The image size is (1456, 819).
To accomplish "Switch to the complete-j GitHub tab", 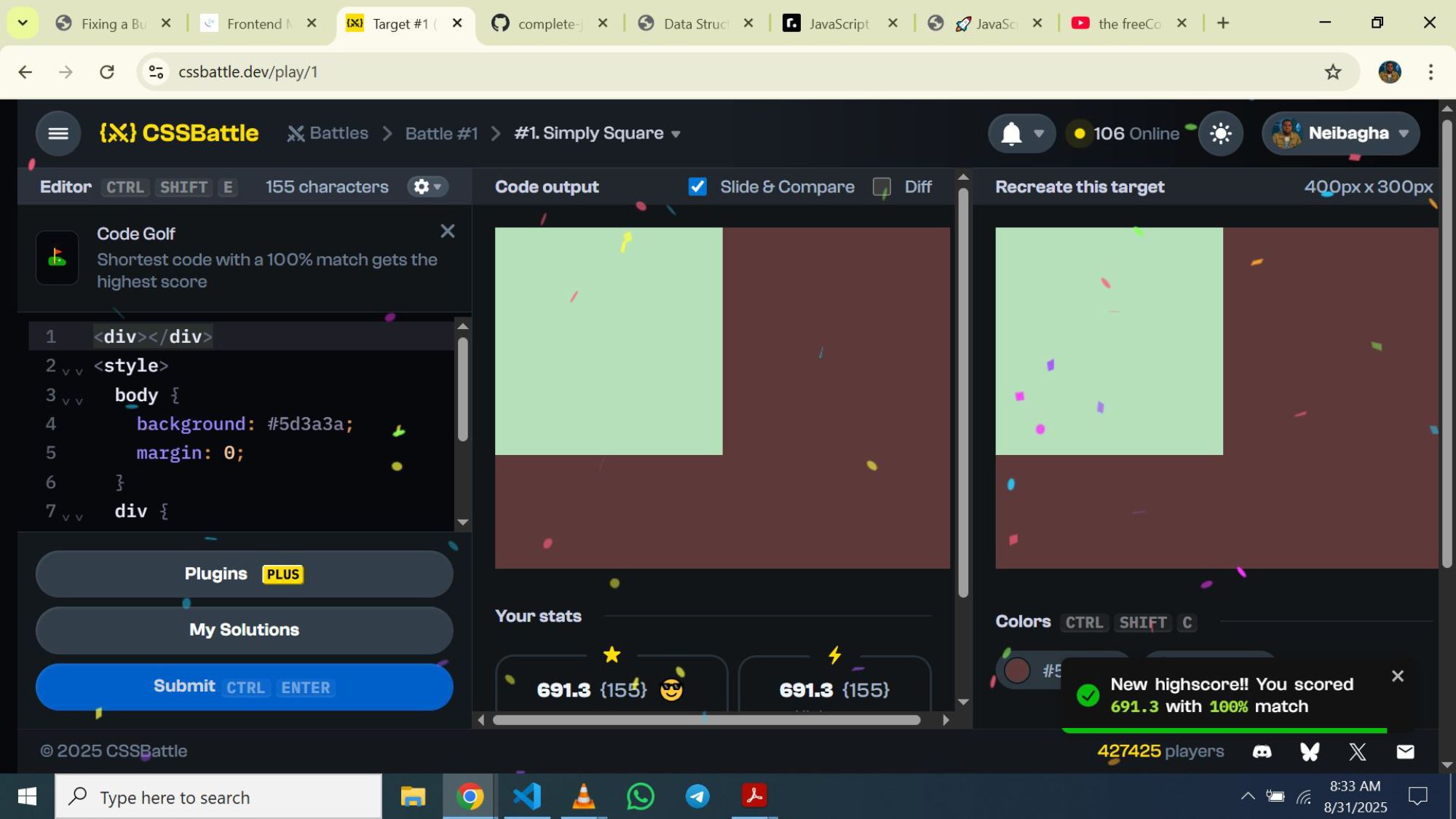I will (x=546, y=24).
